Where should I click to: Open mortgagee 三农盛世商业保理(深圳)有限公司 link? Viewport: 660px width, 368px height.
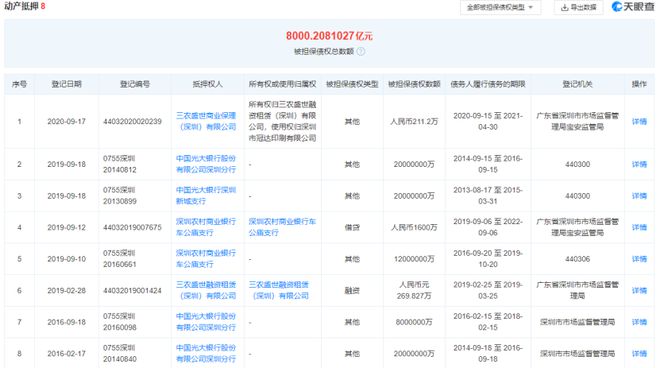click(x=206, y=121)
